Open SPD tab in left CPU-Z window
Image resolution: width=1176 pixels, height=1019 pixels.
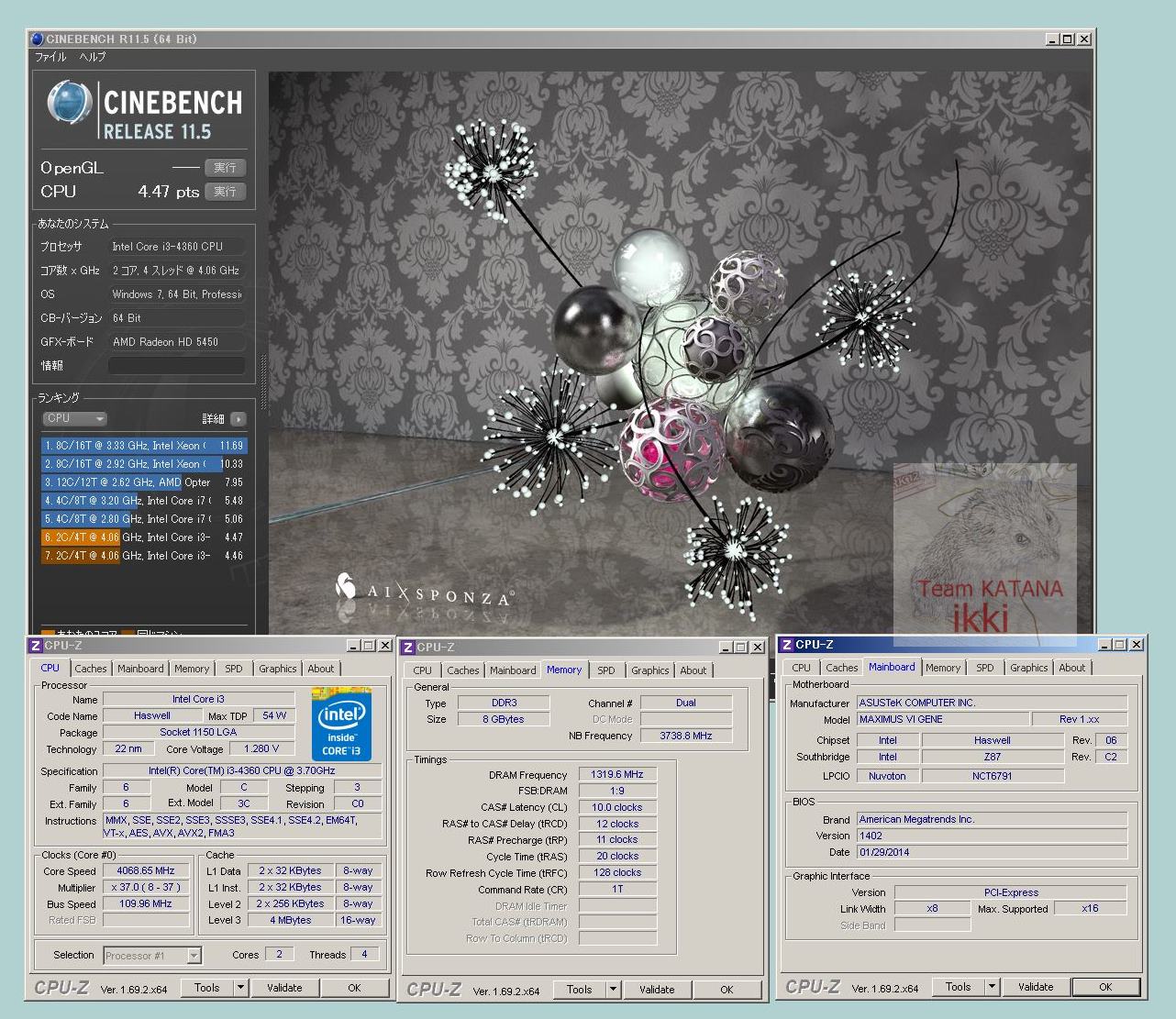tap(234, 669)
